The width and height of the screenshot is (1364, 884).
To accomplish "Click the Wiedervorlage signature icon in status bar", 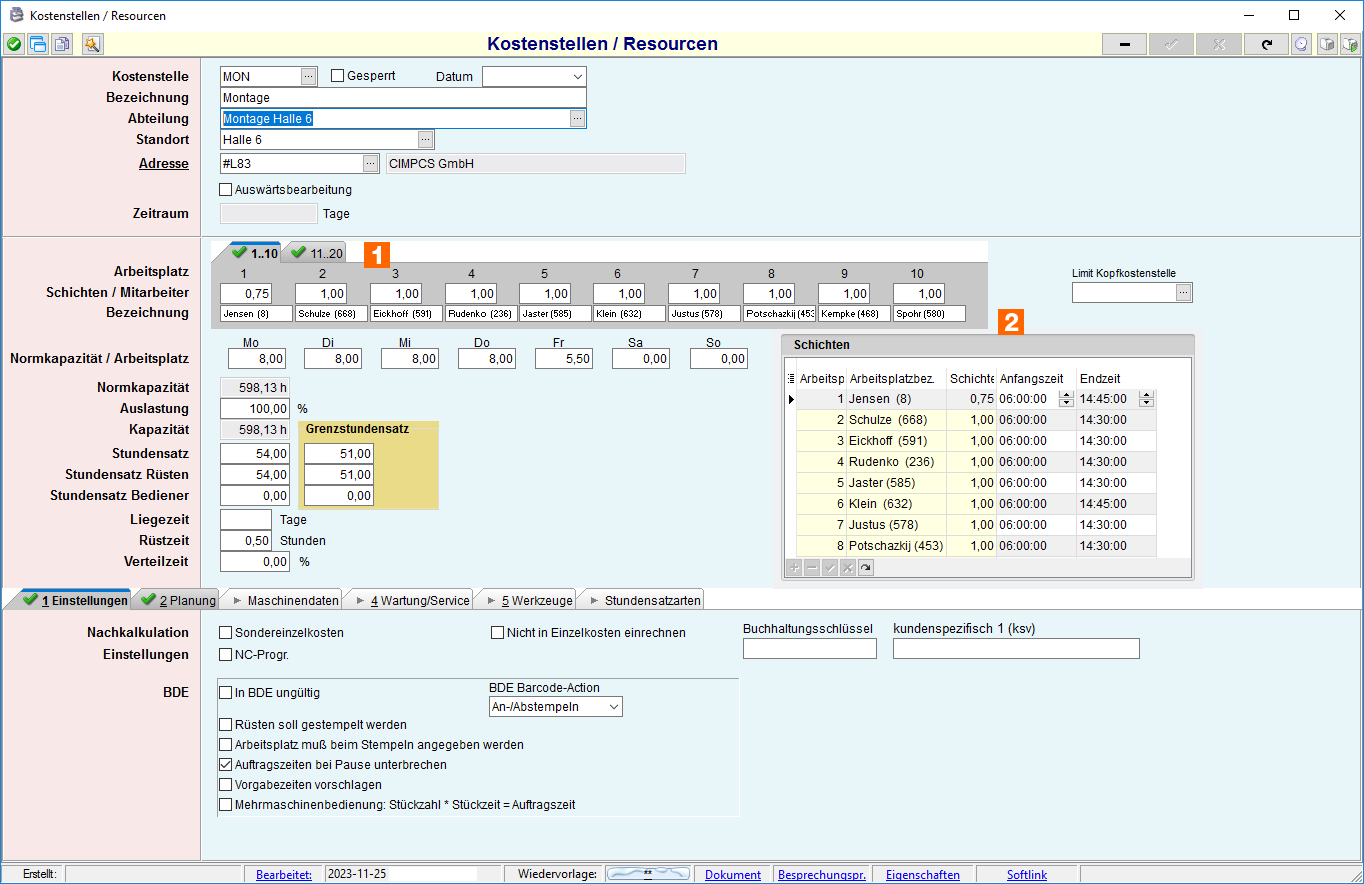I will [x=648, y=873].
